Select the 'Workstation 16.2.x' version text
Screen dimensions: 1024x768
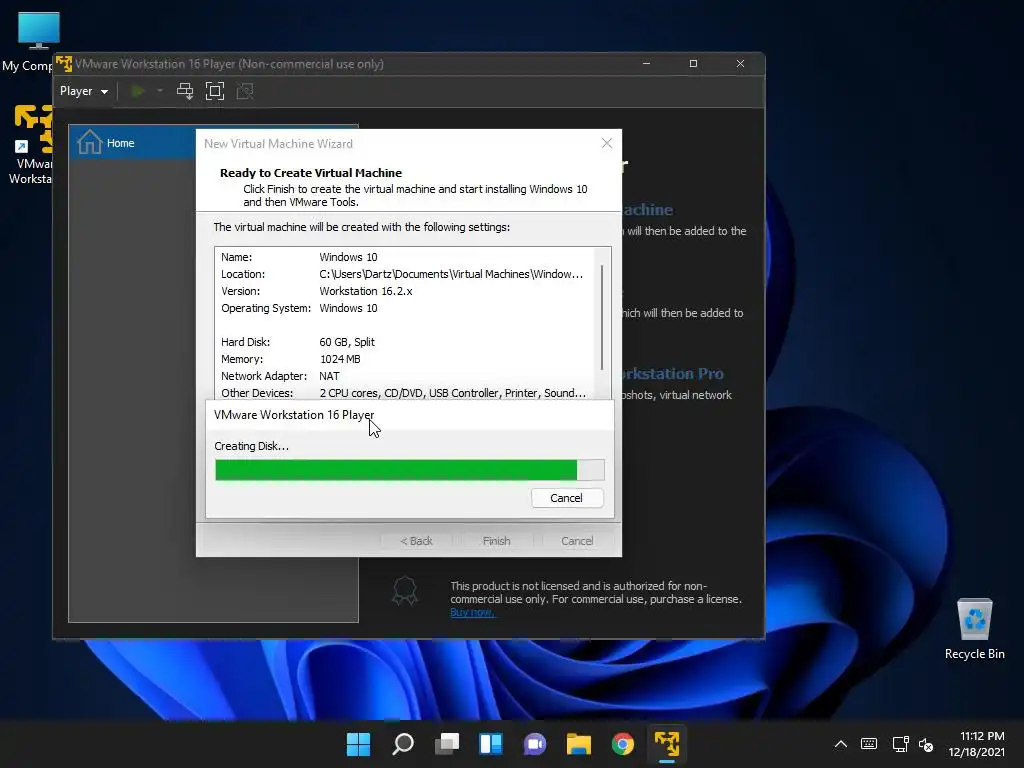coord(366,291)
